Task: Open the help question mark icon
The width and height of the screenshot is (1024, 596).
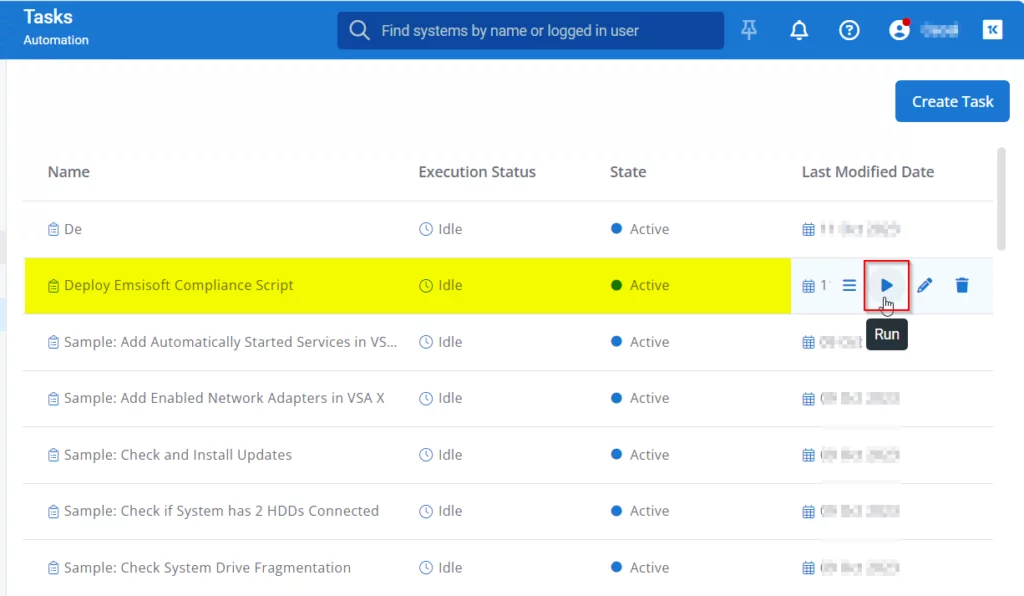Action: coord(849,31)
